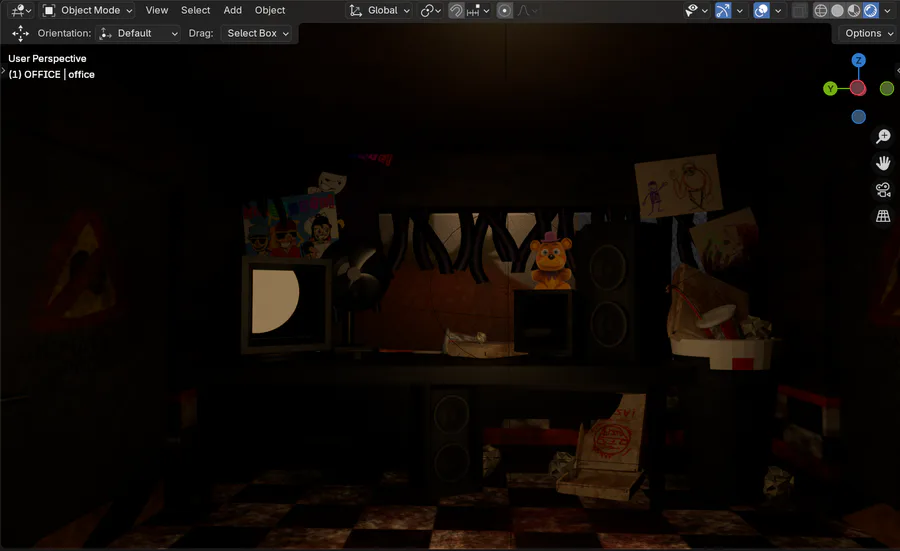Switch to material preview shading
This screenshot has width=900, height=551.
[x=854, y=10]
